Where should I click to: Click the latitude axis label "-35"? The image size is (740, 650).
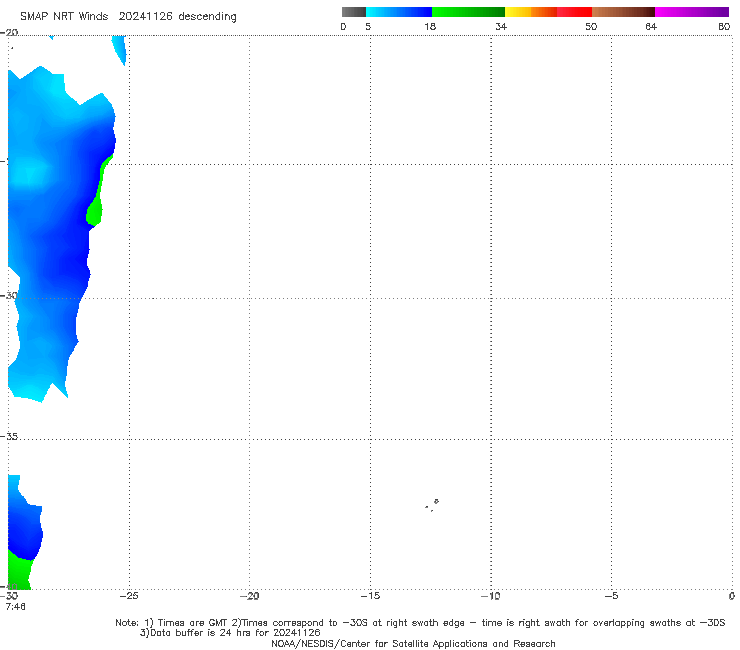(x=9, y=437)
